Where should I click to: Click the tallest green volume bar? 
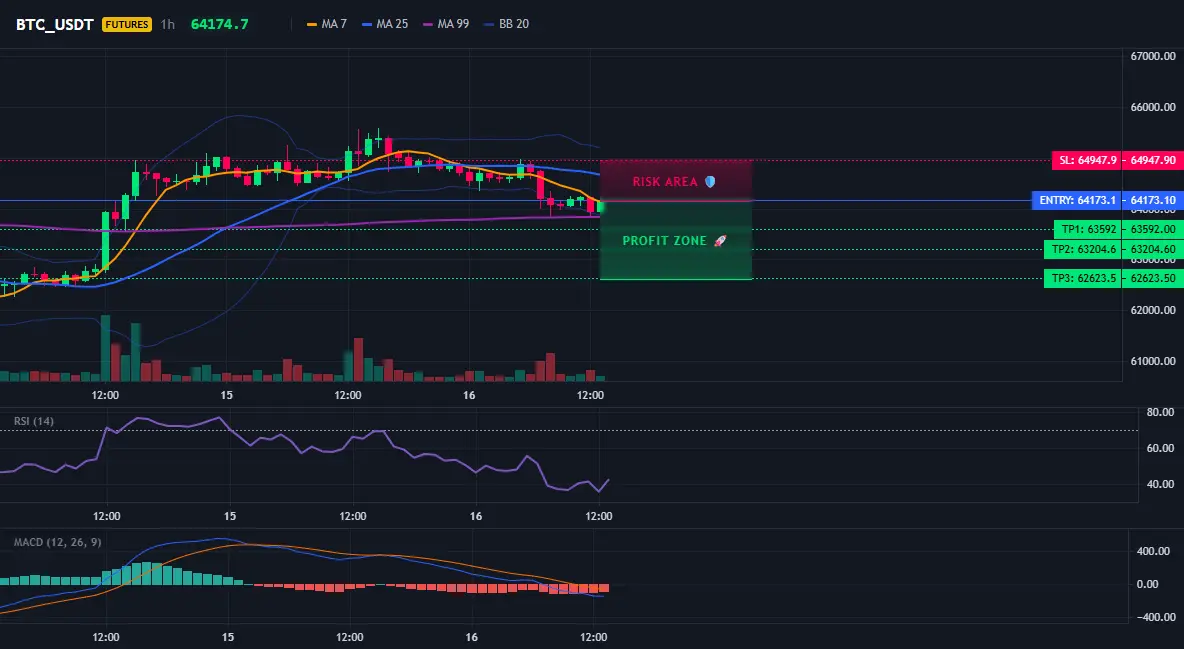tap(106, 348)
